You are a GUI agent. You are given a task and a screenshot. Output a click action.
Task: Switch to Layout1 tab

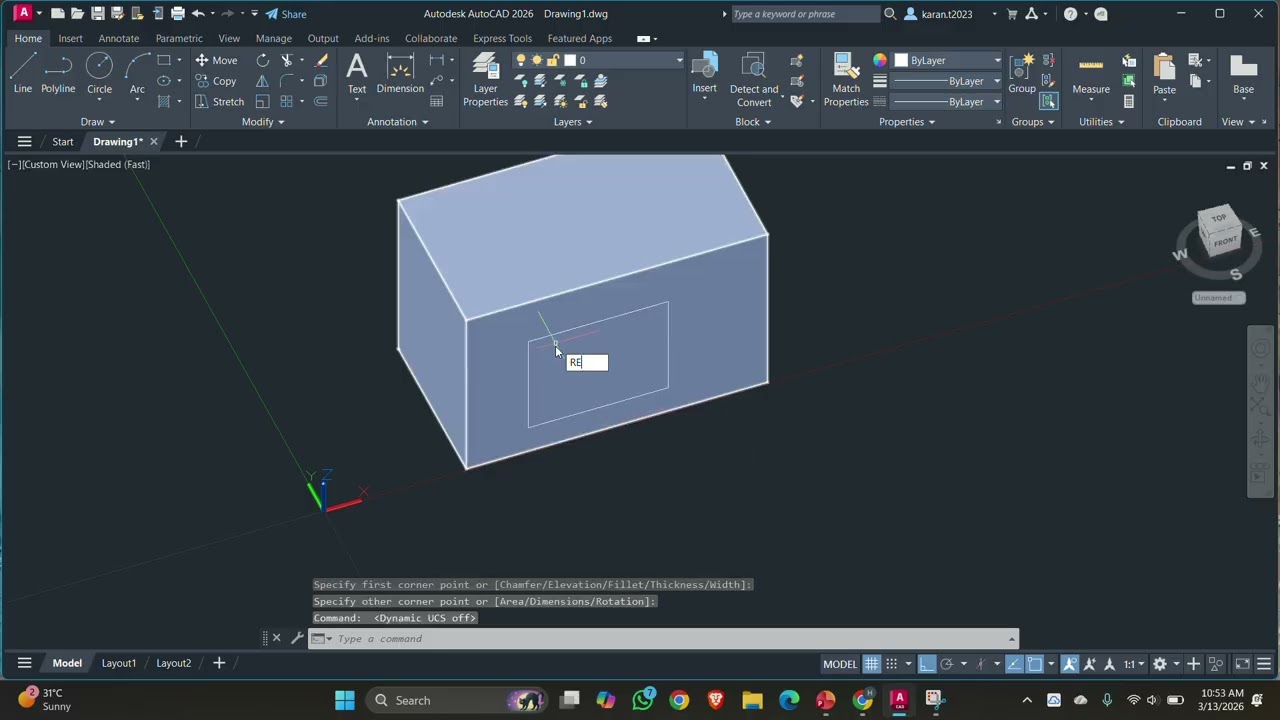(118, 663)
